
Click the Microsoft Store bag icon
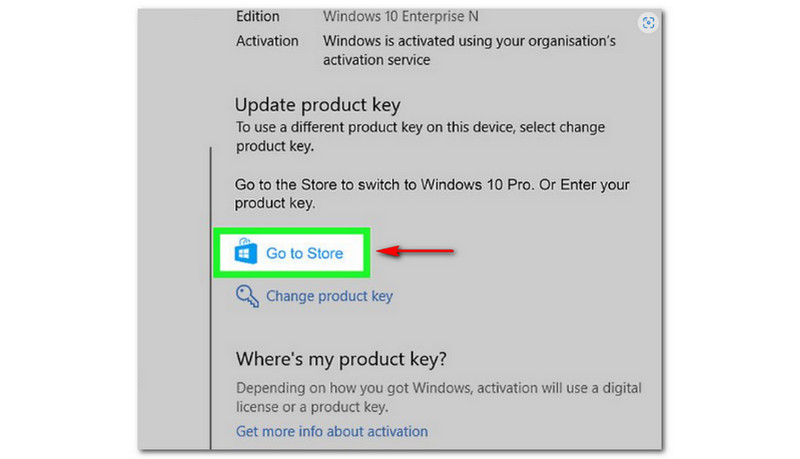pos(246,252)
